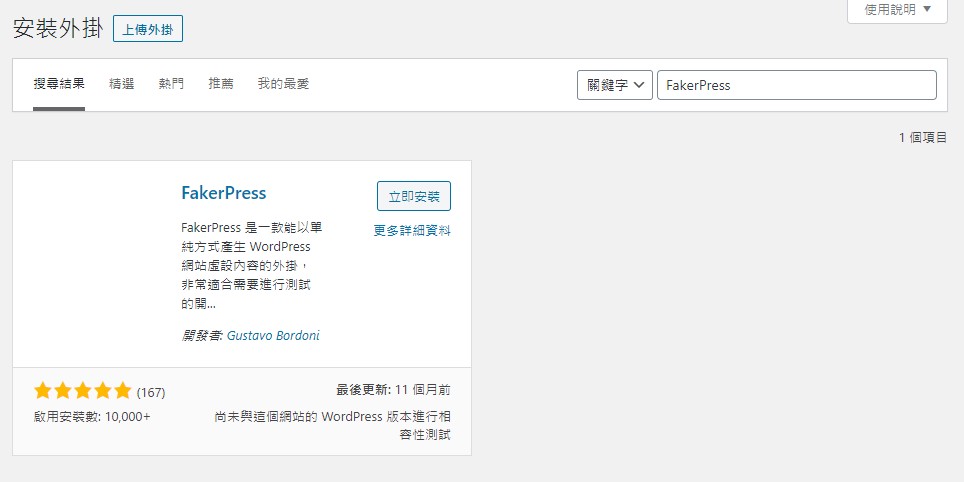This screenshot has width=964, height=482.
Task: Open the FakerPress plugin title link
Action: click(224, 193)
